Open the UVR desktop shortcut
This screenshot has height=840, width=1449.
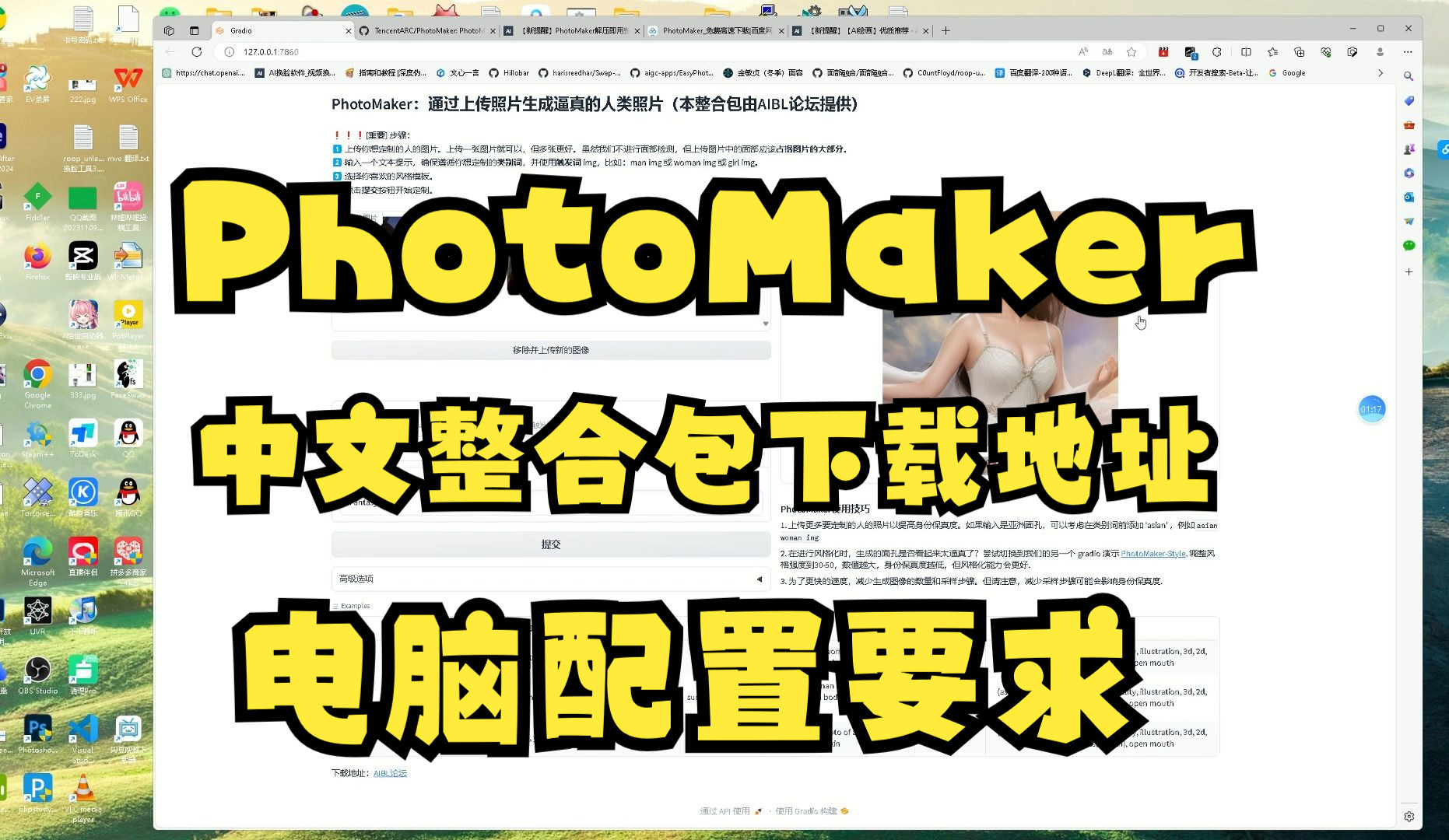click(37, 616)
